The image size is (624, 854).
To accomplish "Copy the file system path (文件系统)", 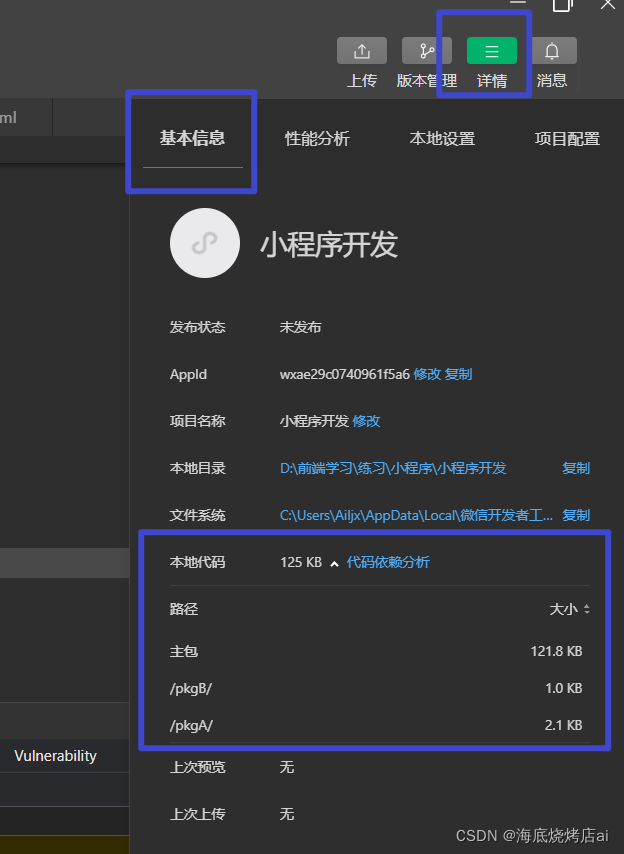I will (x=576, y=515).
